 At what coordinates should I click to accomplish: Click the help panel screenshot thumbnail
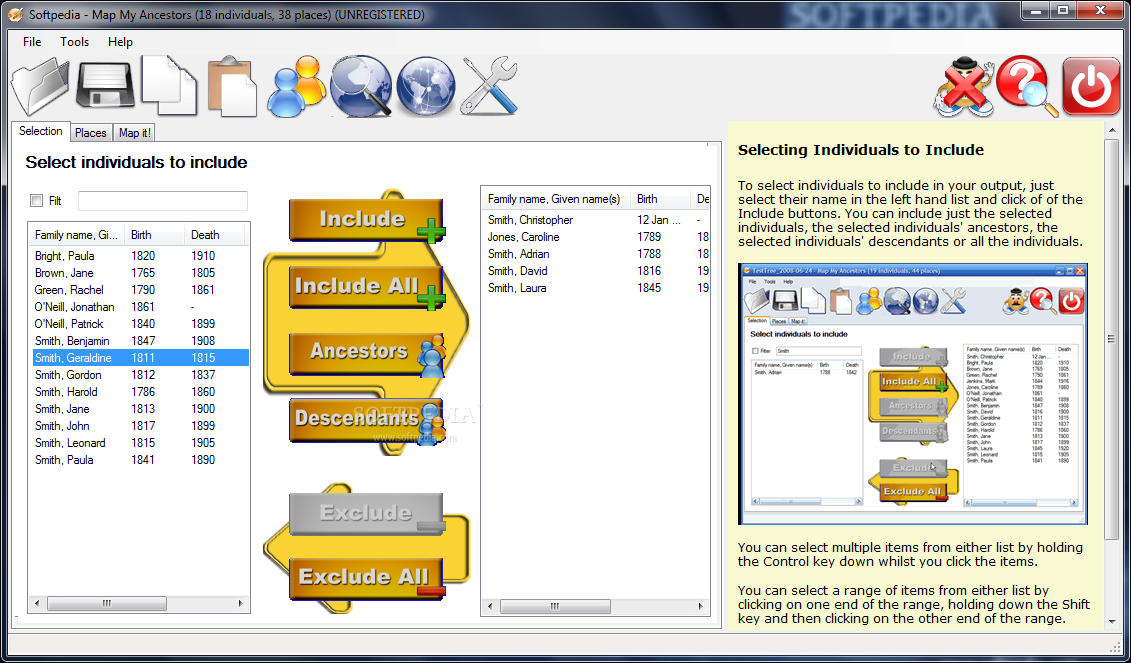point(912,394)
